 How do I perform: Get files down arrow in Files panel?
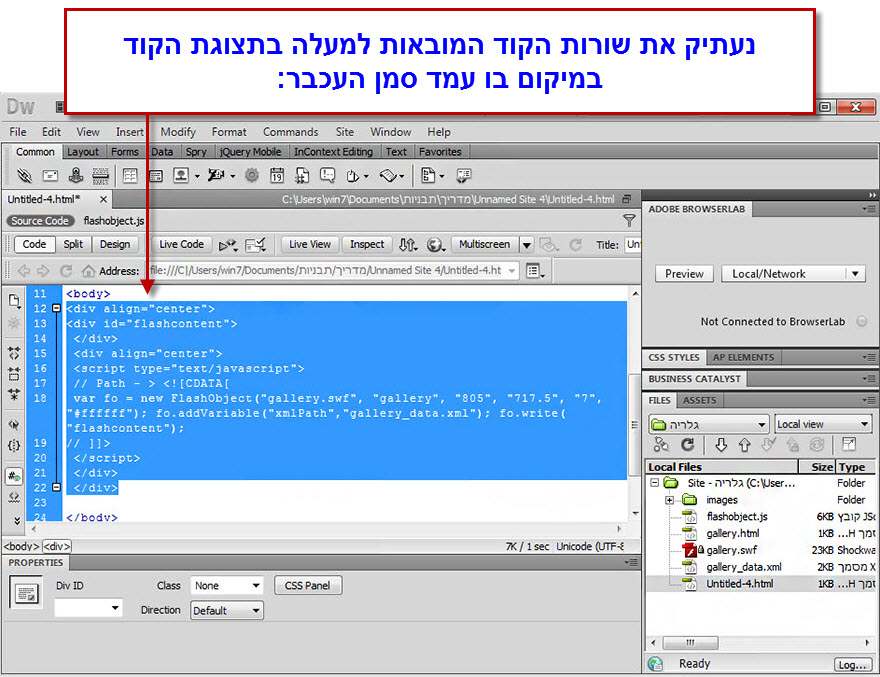[721, 445]
